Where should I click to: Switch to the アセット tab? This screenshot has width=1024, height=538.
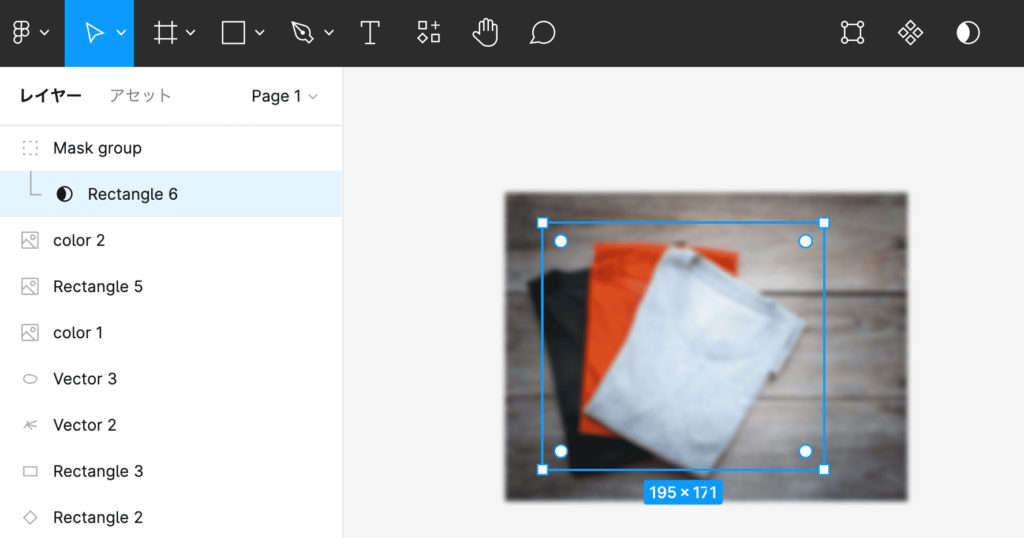point(140,96)
